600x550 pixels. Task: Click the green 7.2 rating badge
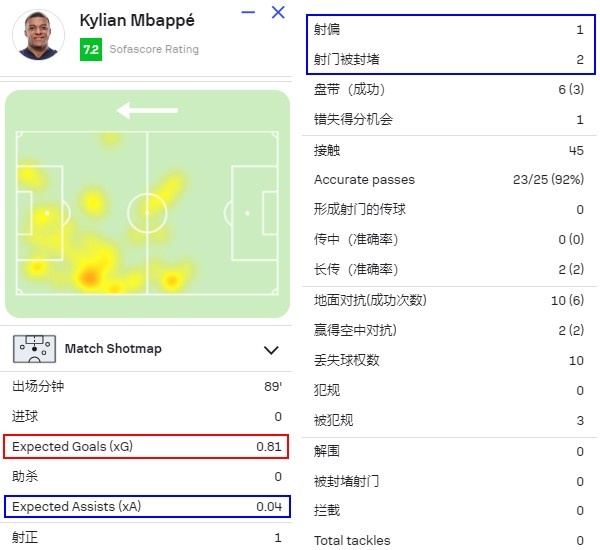click(91, 49)
